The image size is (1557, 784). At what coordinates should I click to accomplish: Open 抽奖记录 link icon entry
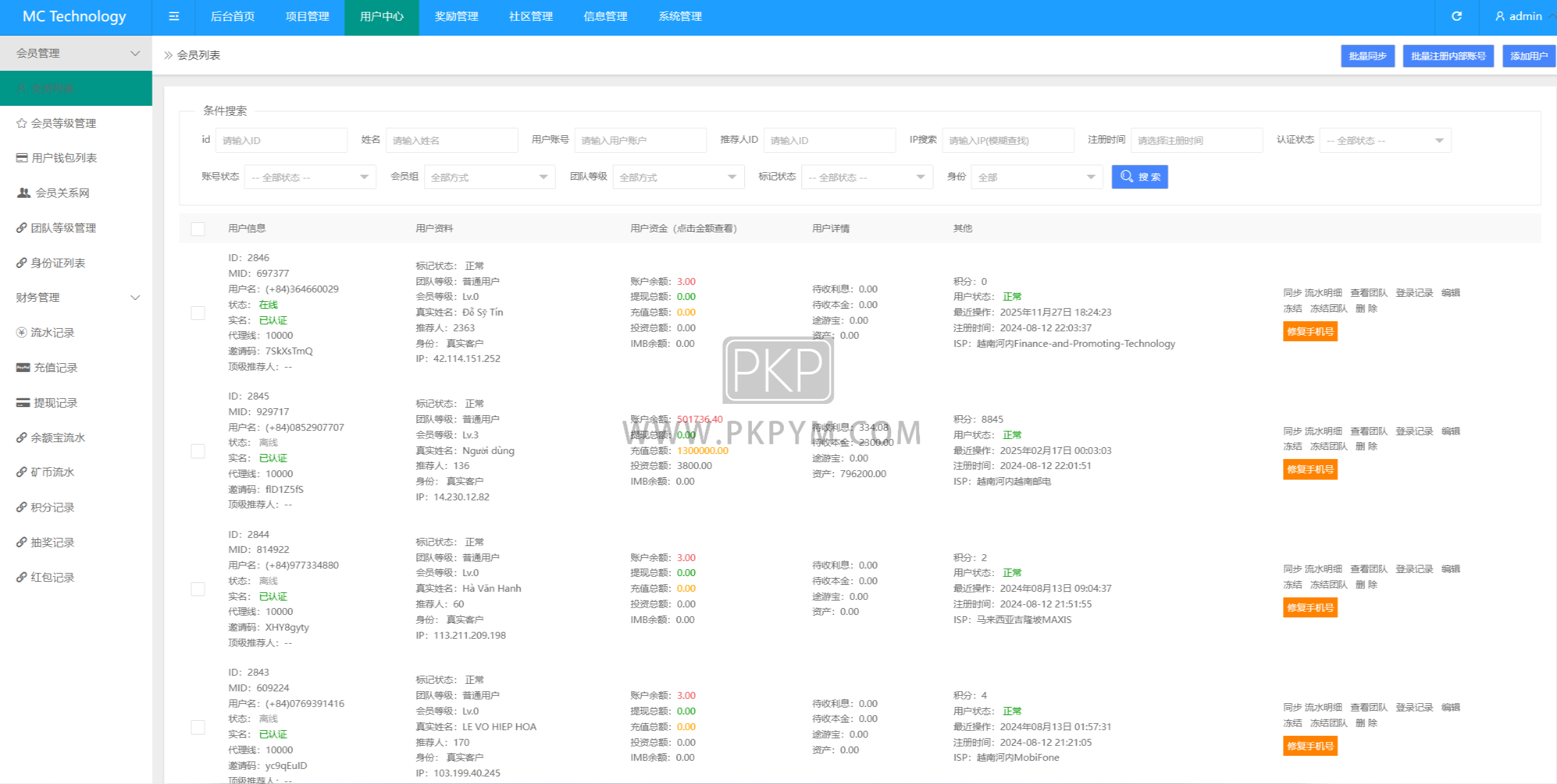21,542
